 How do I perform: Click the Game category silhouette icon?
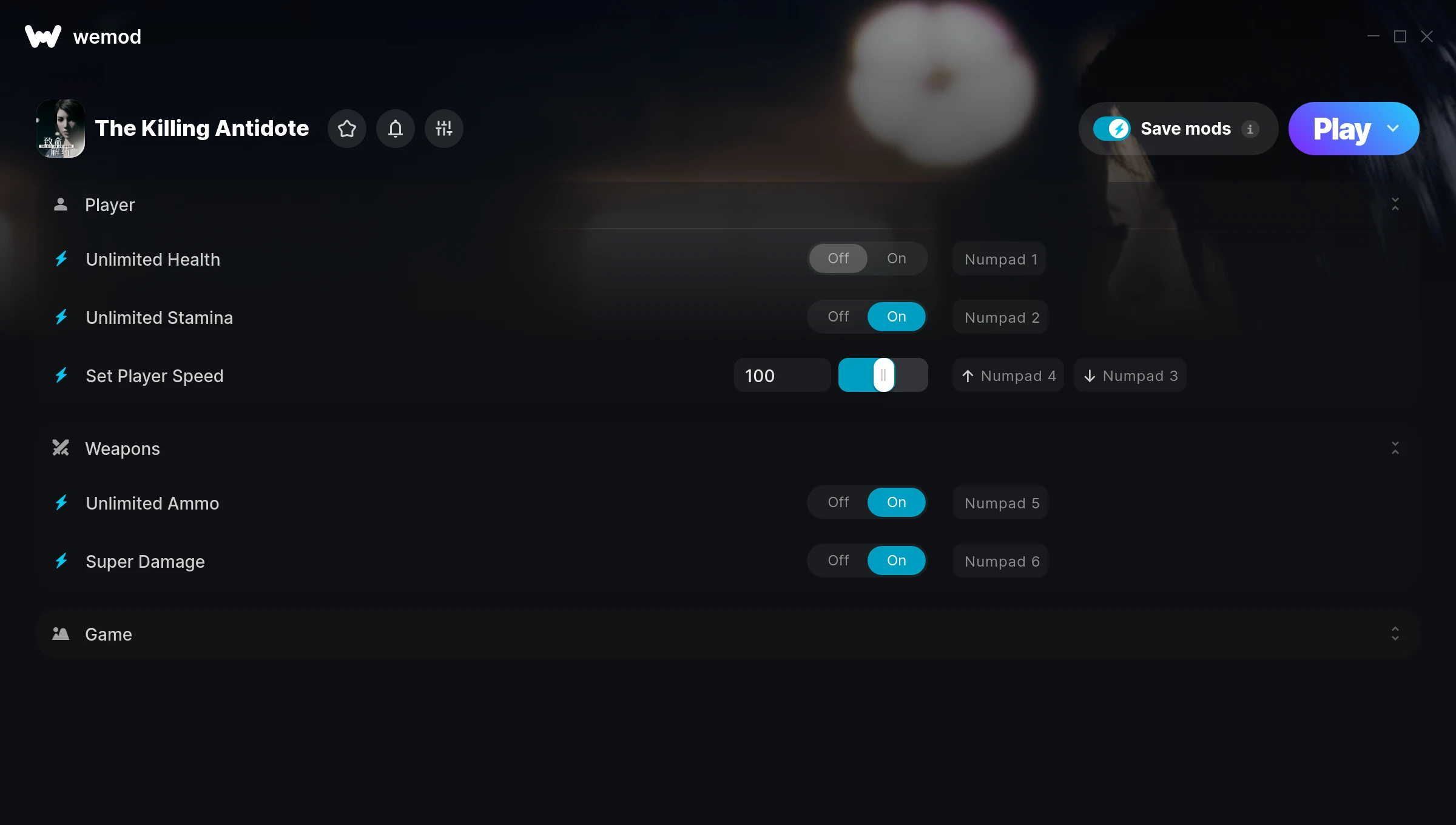point(60,633)
